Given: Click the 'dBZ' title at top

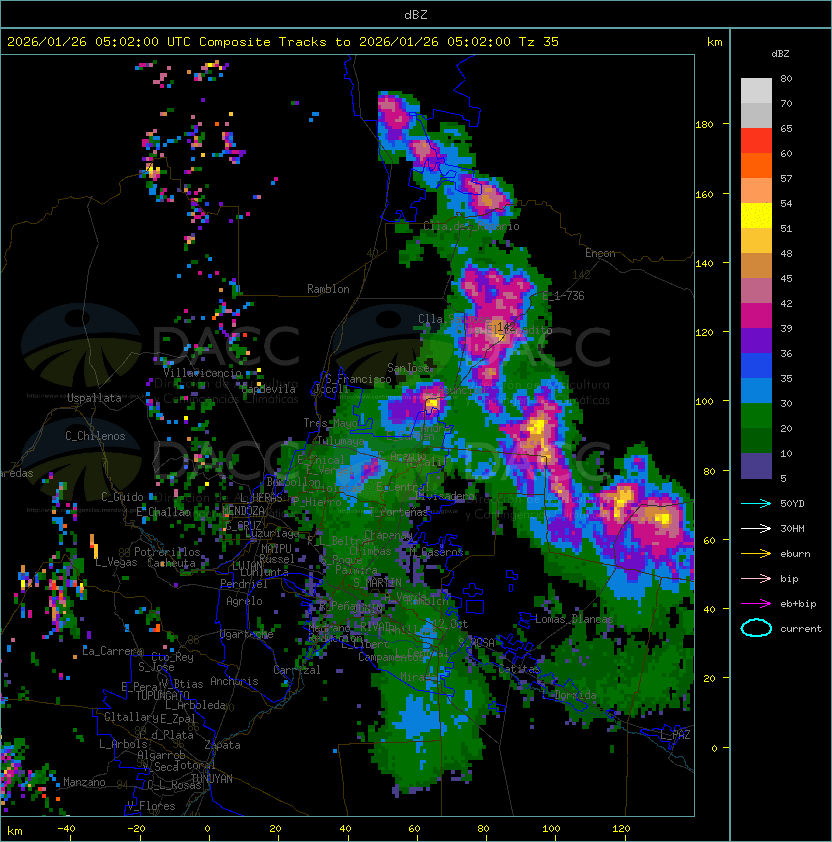Looking at the screenshot, I should 416,15.
